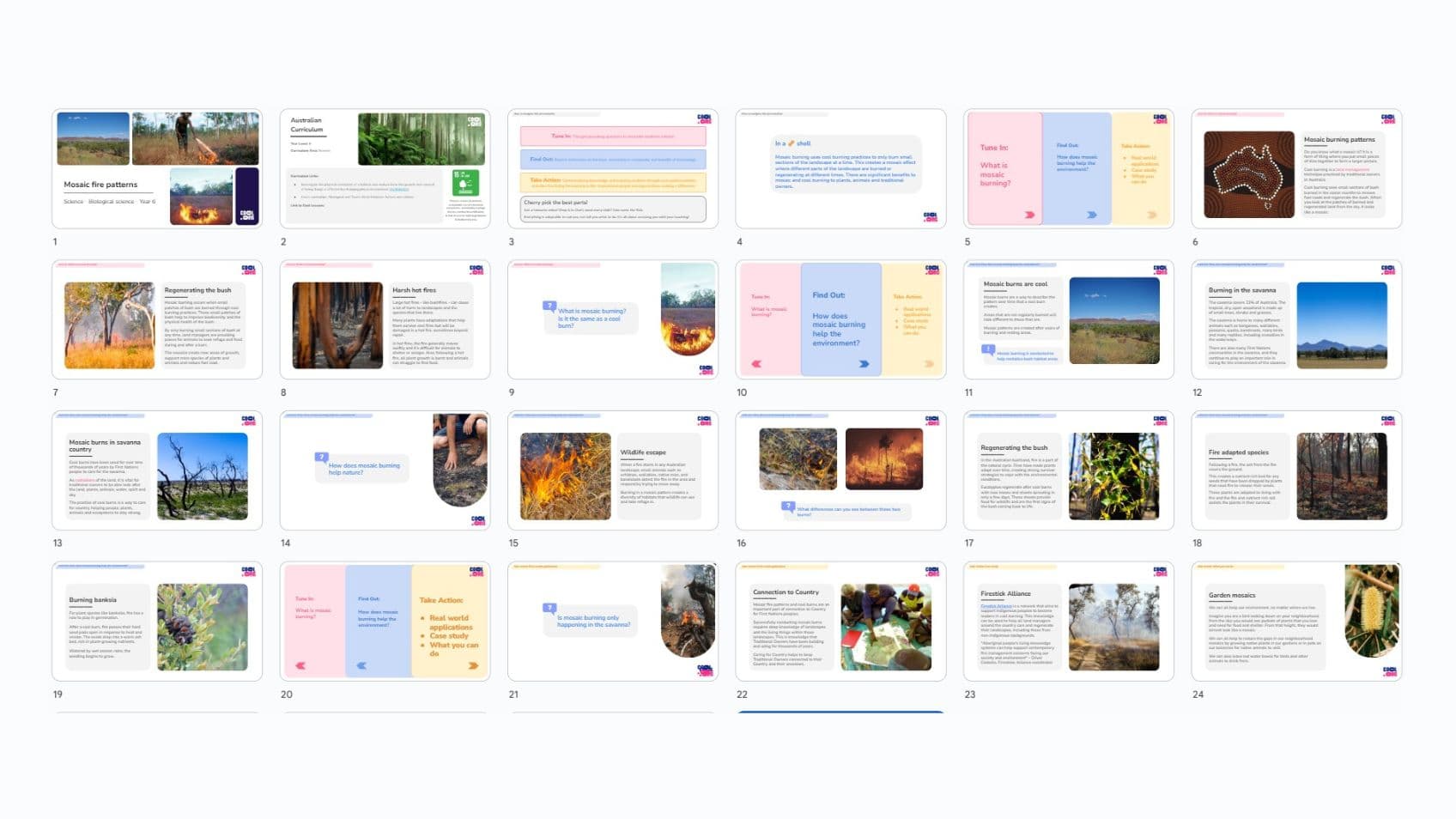
Task: Open the 'Fire adapted species' slide 18
Action: 1296,470
